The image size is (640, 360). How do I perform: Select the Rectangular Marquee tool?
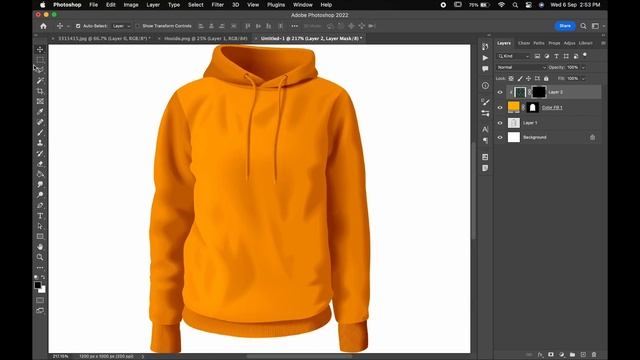pos(40,60)
